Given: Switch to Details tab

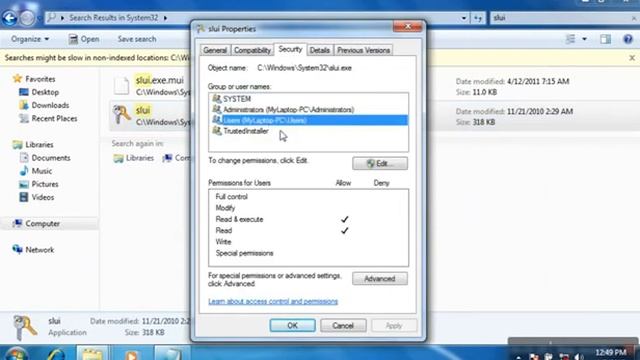Looking at the screenshot, I should click(x=320, y=50).
